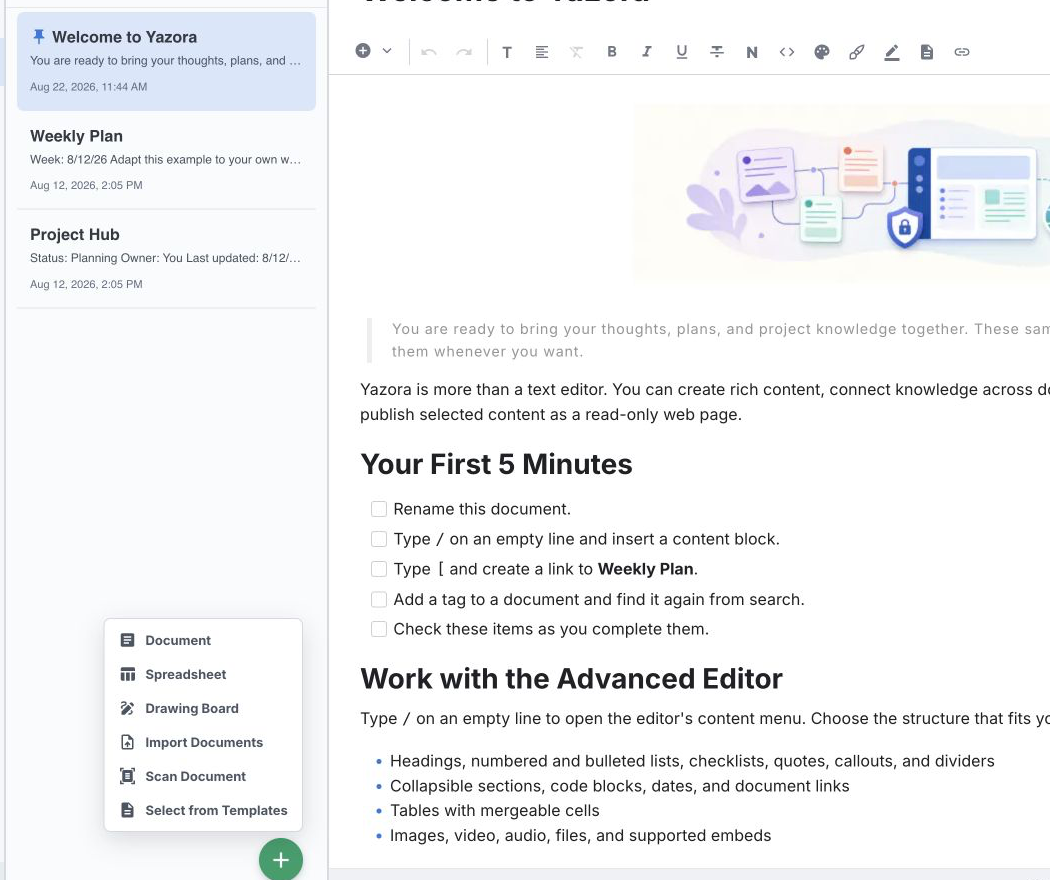This screenshot has height=880, width=1050.
Task: Choose Spreadsheet from the create menu
Action: click(x=203, y=674)
